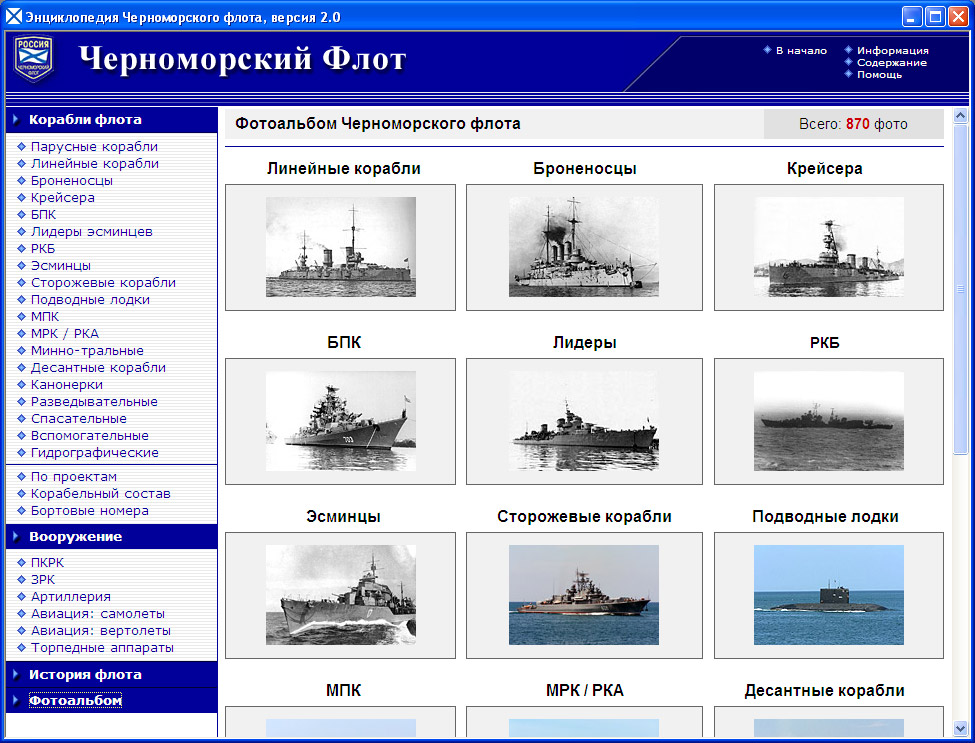Open Помощь in the header menu

tap(879, 75)
